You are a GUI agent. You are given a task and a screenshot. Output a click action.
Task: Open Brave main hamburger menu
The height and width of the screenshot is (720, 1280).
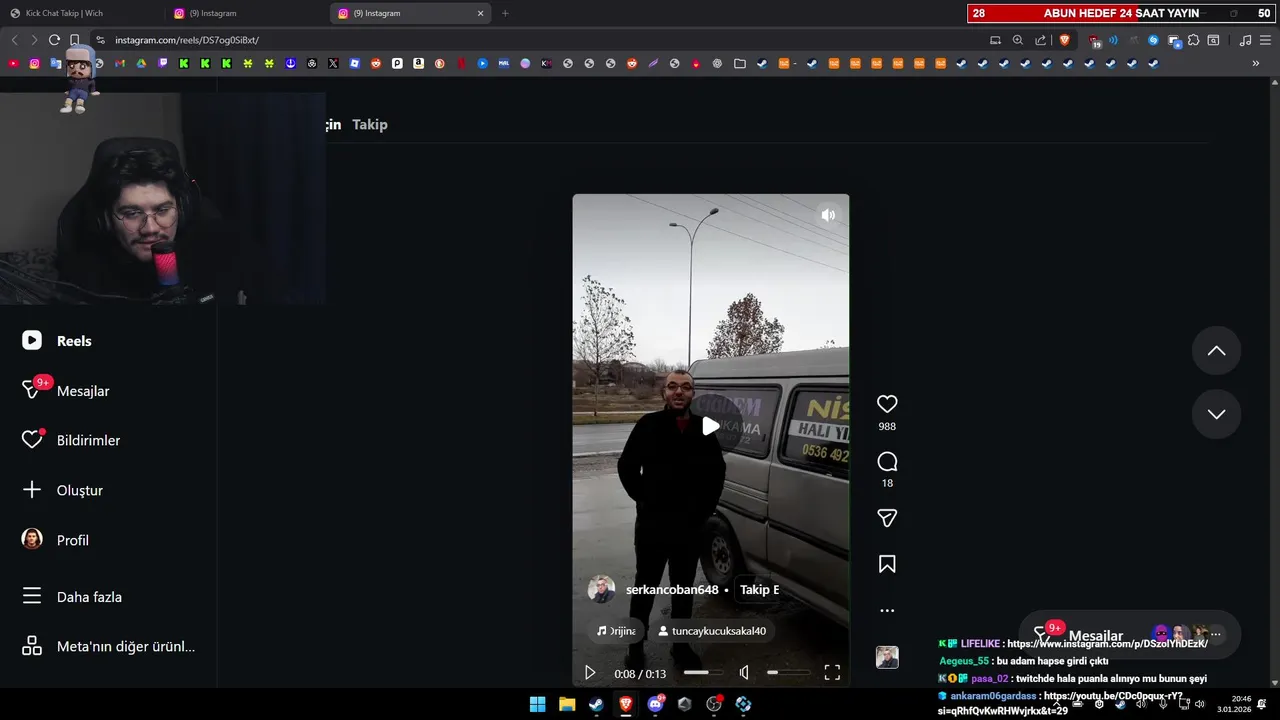(1265, 40)
